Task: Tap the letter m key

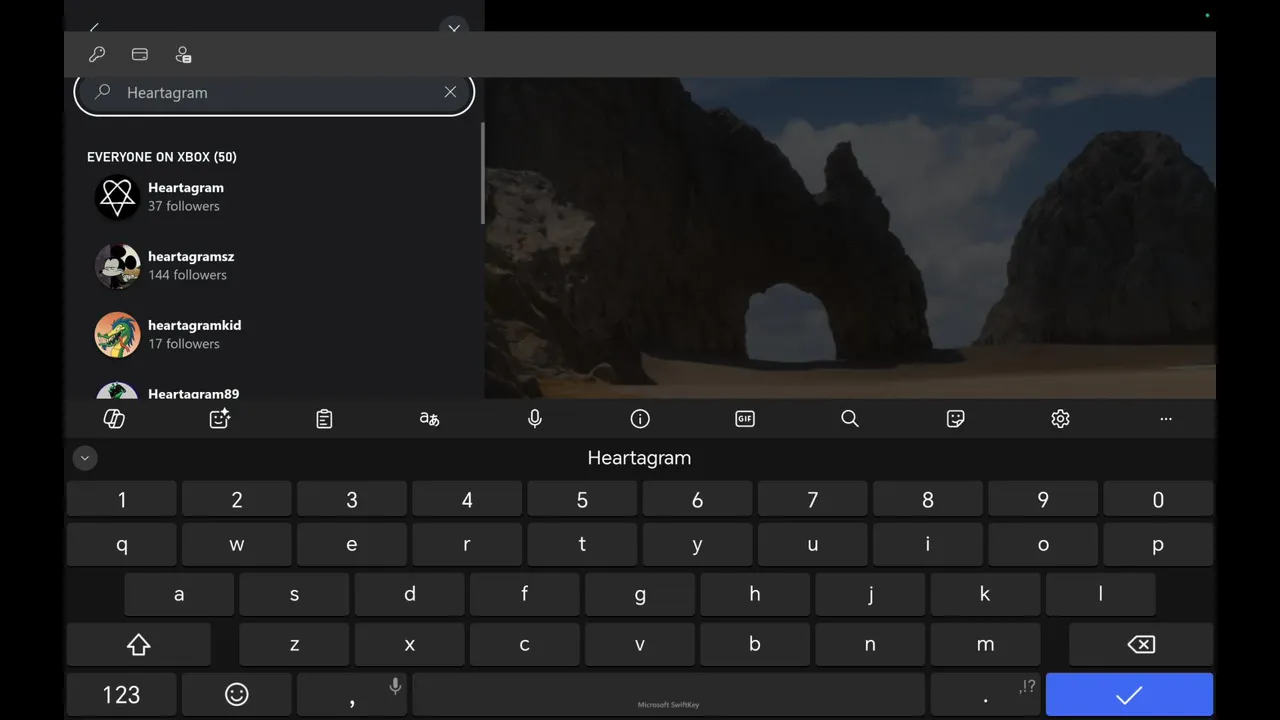Action: [x=985, y=645]
